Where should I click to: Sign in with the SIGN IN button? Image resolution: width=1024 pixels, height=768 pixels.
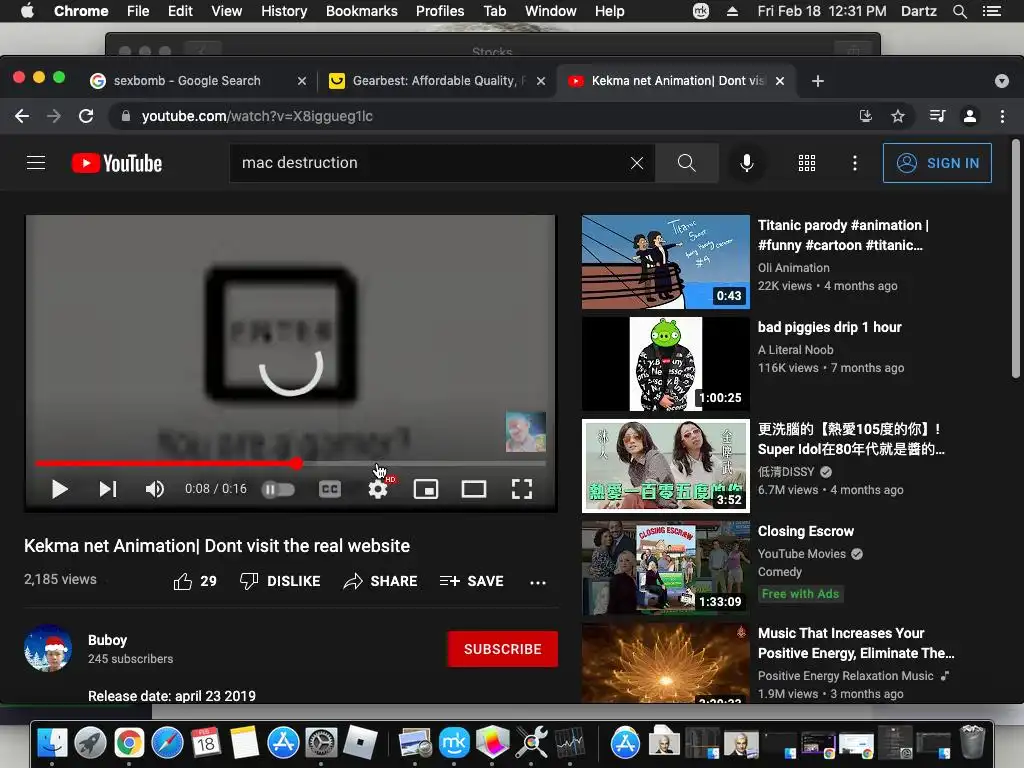(x=936, y=163)
